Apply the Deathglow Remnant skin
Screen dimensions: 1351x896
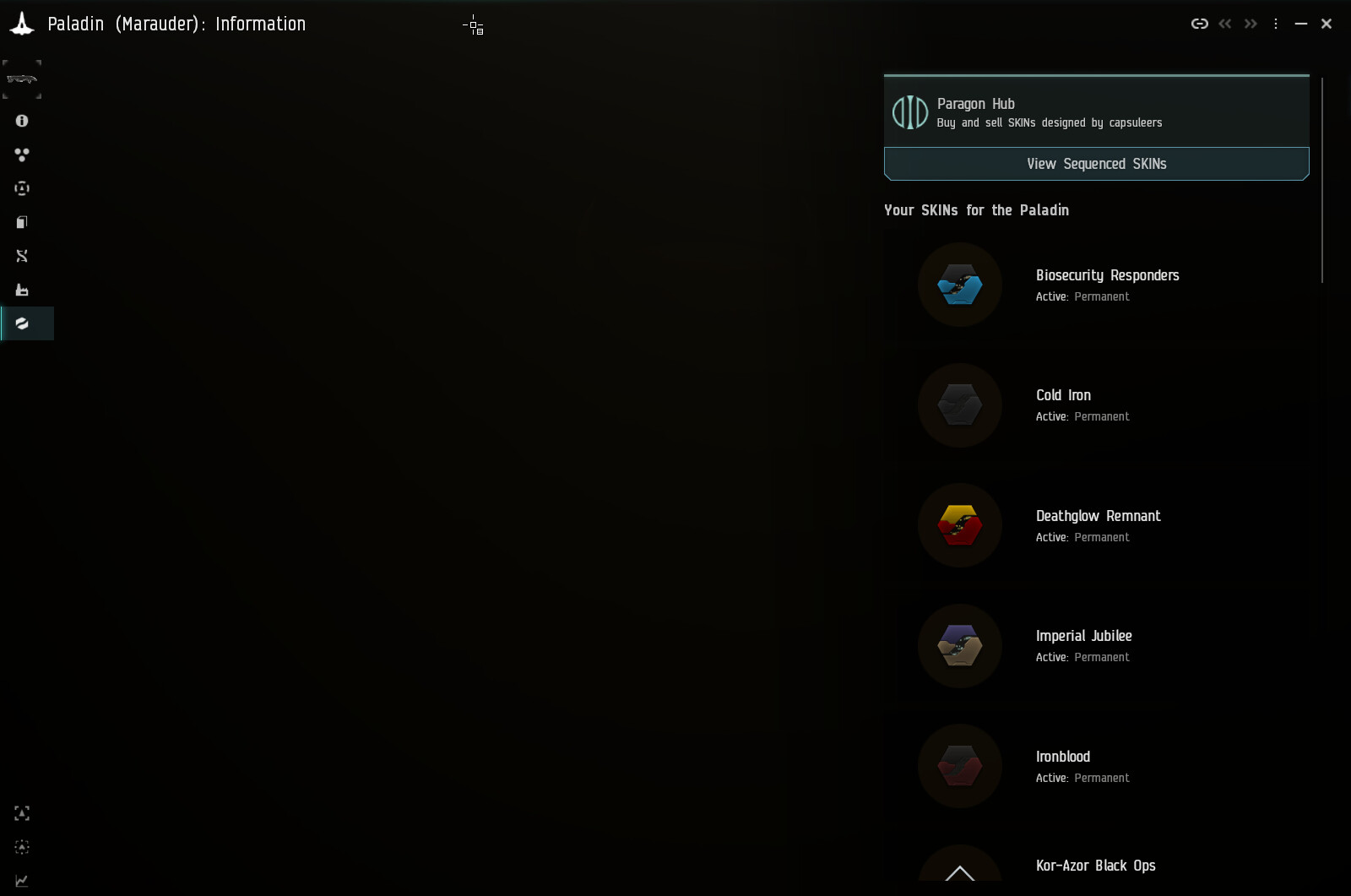coord(960,525)
